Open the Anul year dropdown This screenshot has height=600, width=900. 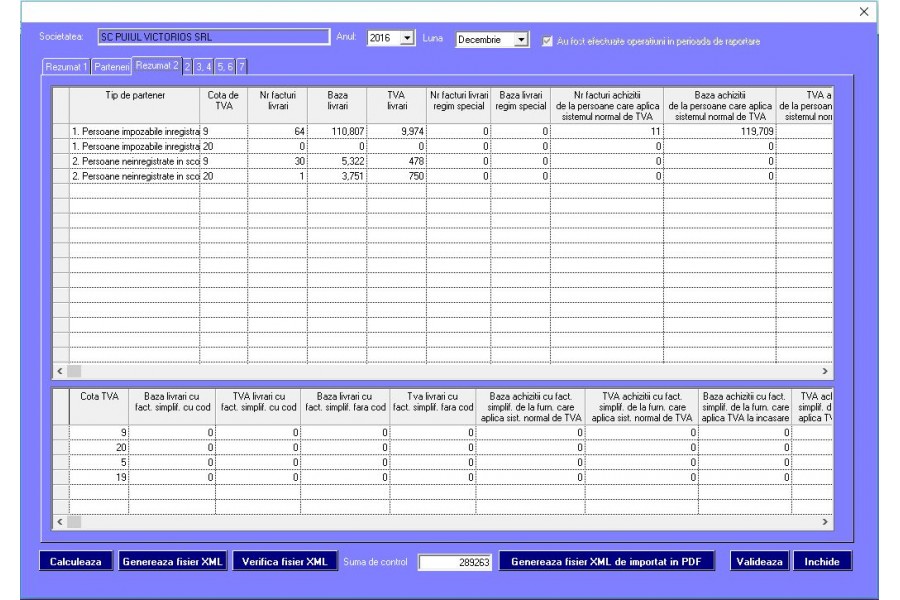(407, 38)
